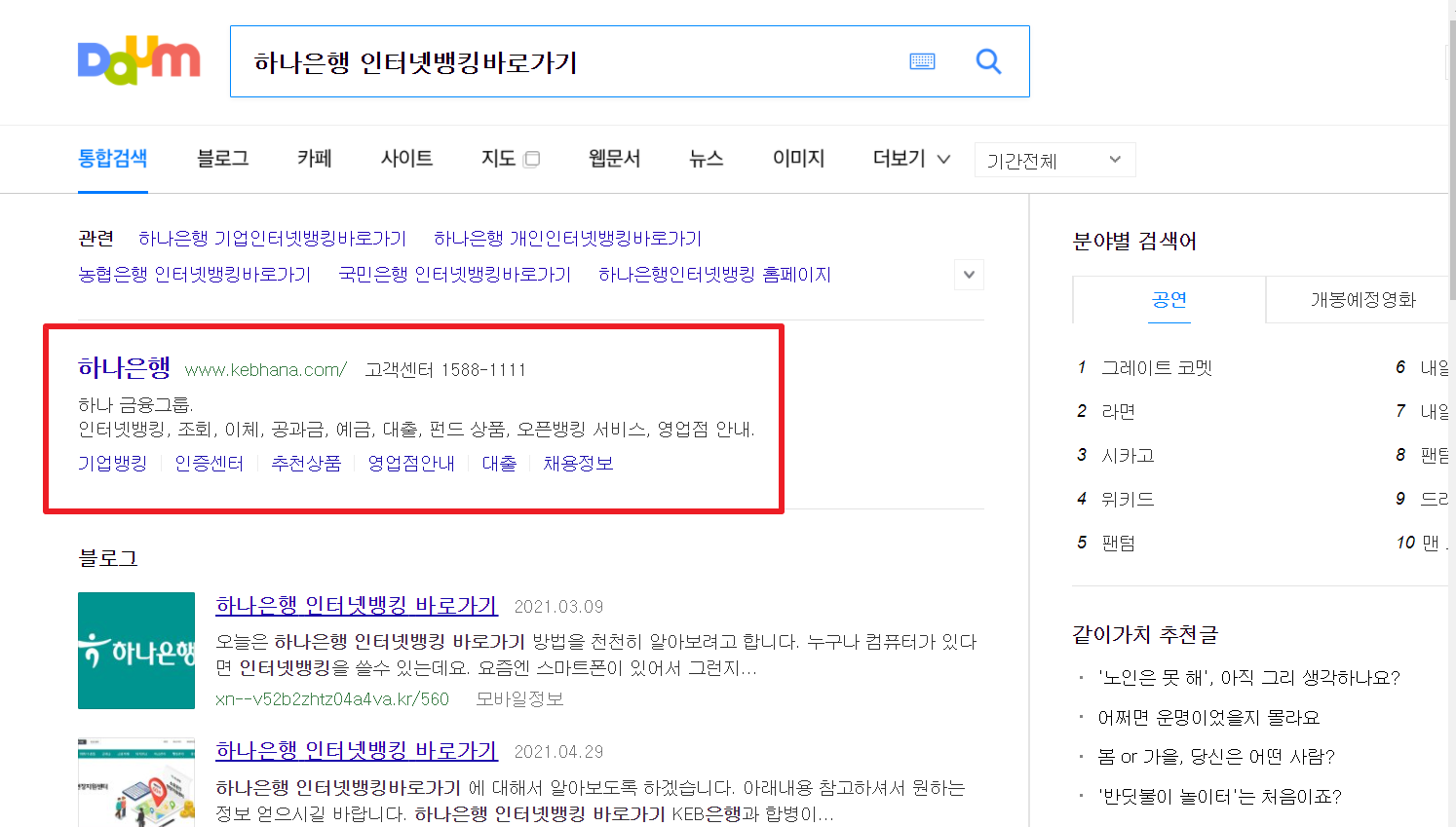Open map in new window icon beside 지도
Image resolution: width=1456 pixels, height=827 pixels.
(x=532, y=159)
